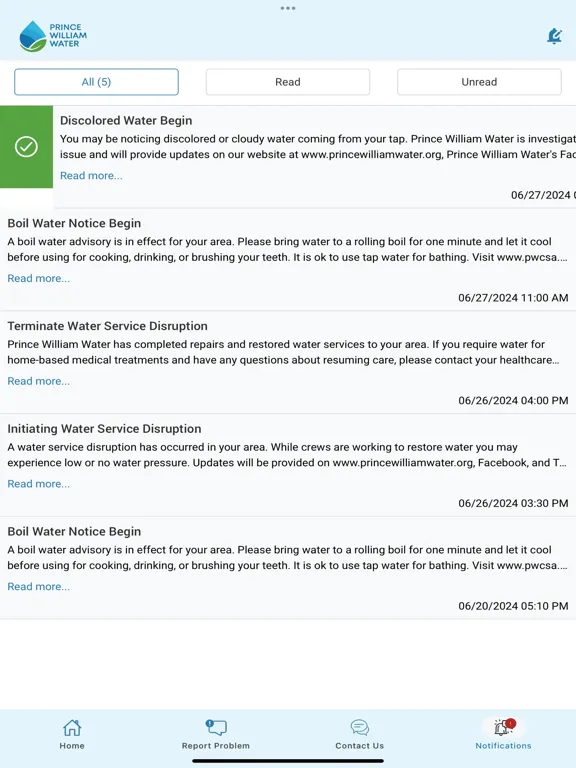Open the Report Problem icon
Viewport: 576px width, 768px height.
click(x=216, y=727)
